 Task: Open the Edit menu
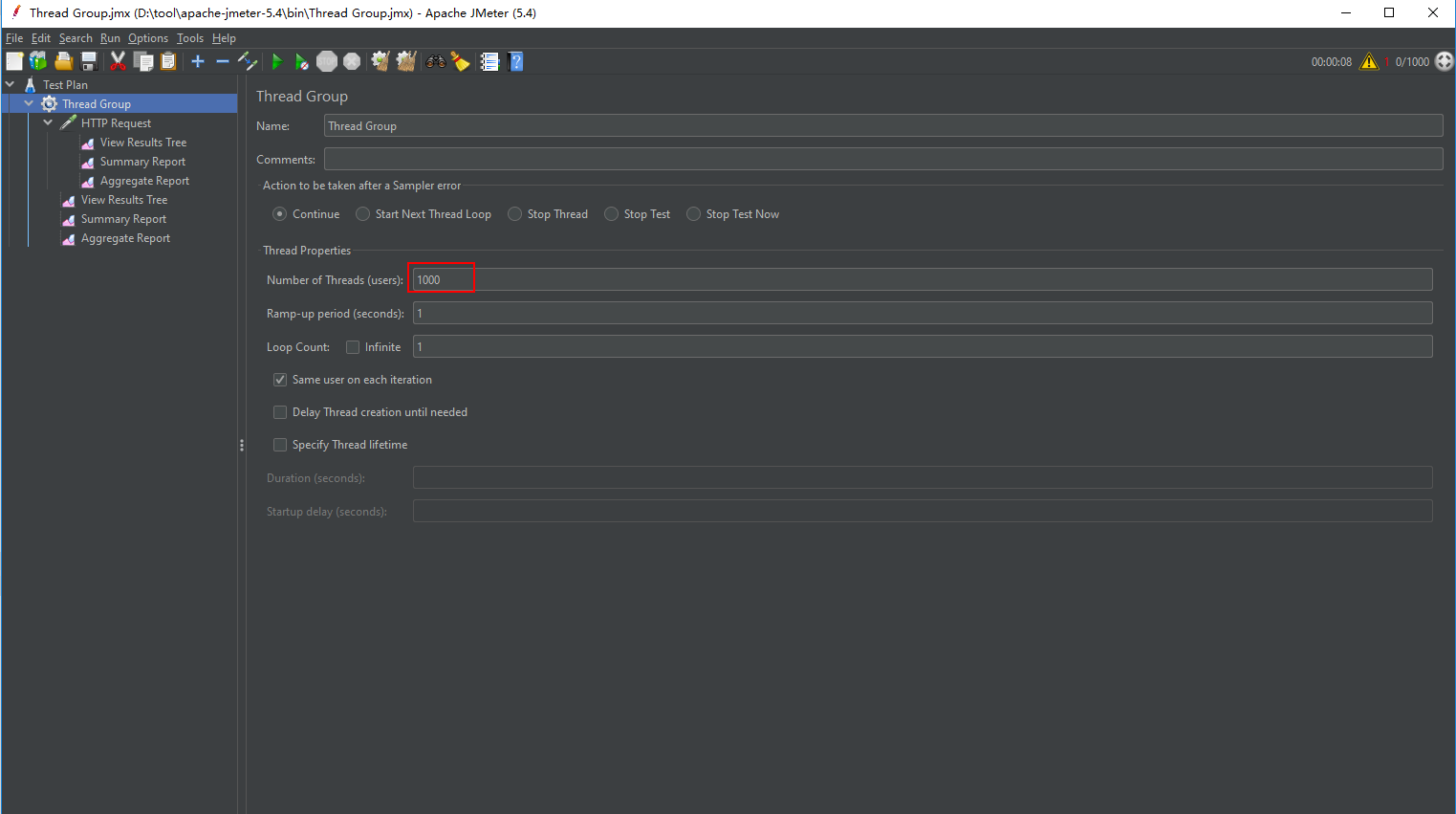41,38
